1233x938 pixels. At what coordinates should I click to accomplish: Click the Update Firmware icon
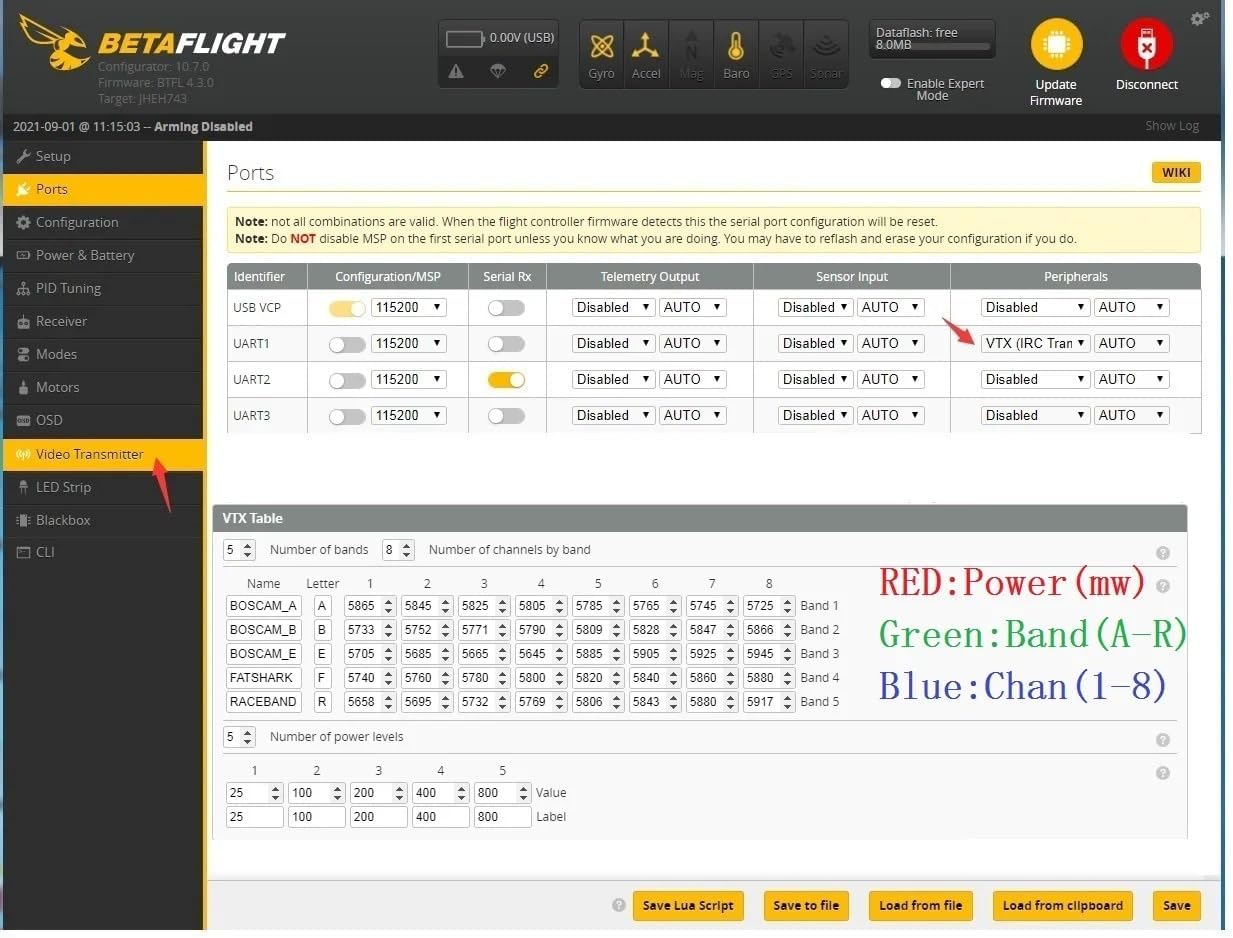tap(1056, 46)
